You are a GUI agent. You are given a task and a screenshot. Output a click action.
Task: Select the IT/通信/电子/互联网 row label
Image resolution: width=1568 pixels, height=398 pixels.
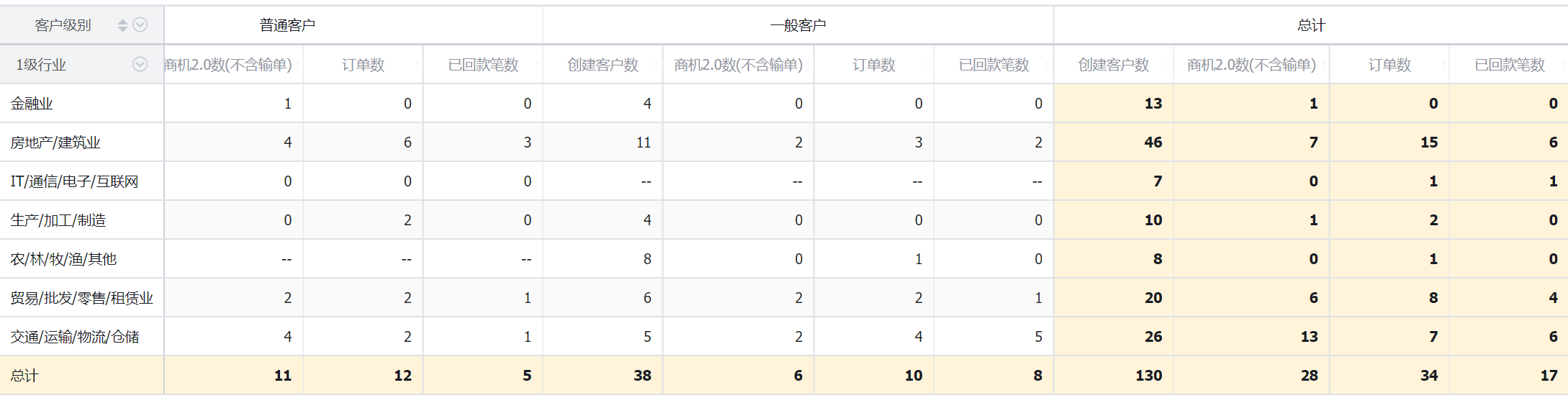coord(74,181)
